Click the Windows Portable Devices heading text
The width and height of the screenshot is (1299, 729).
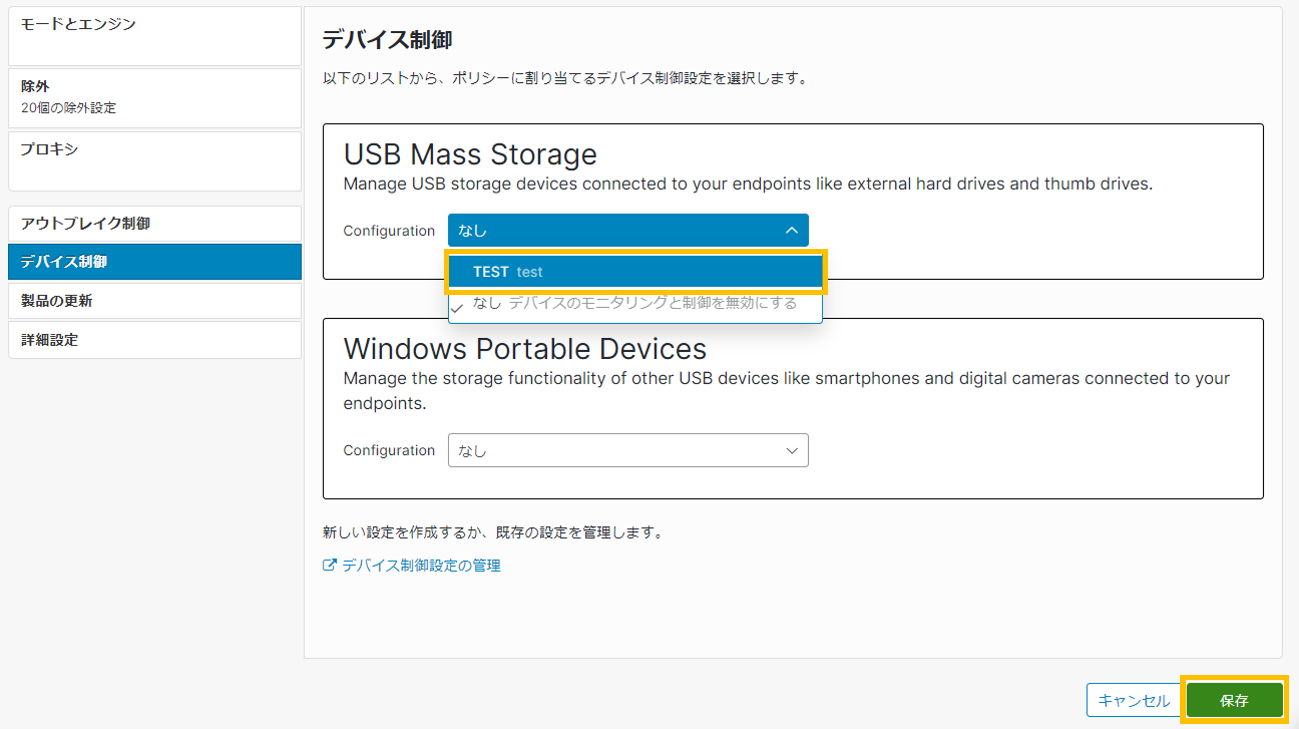coord(525,348)
